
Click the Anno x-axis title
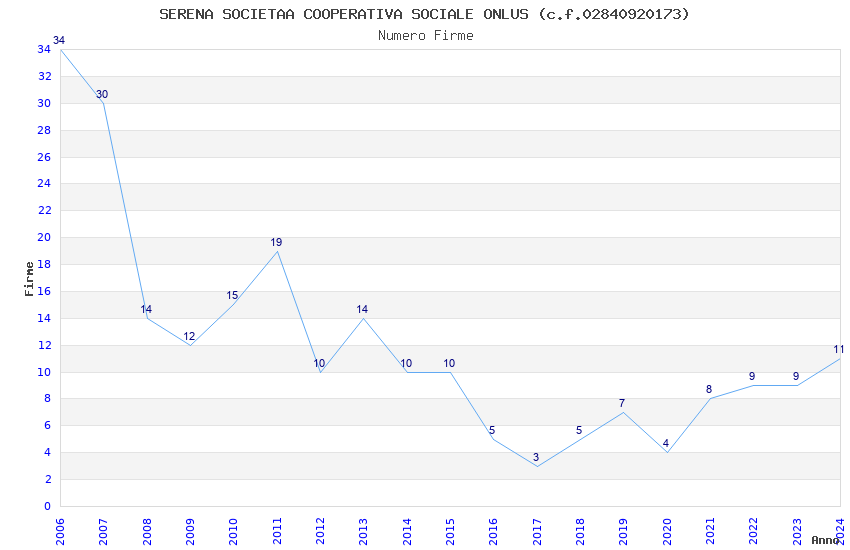pos(825,540)
